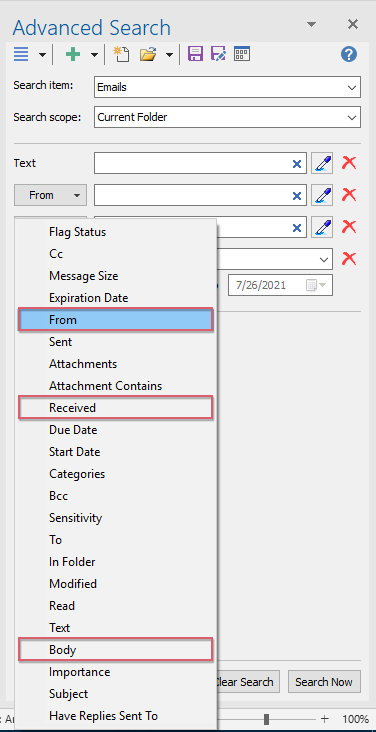
Task: Open the lines list menu icon
Action: [x=21, y=54]
